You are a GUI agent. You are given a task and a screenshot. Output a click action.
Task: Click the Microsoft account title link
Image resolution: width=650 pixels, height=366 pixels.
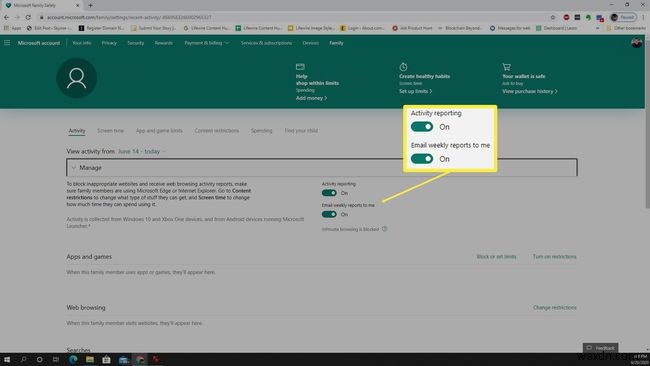point(39,43)
